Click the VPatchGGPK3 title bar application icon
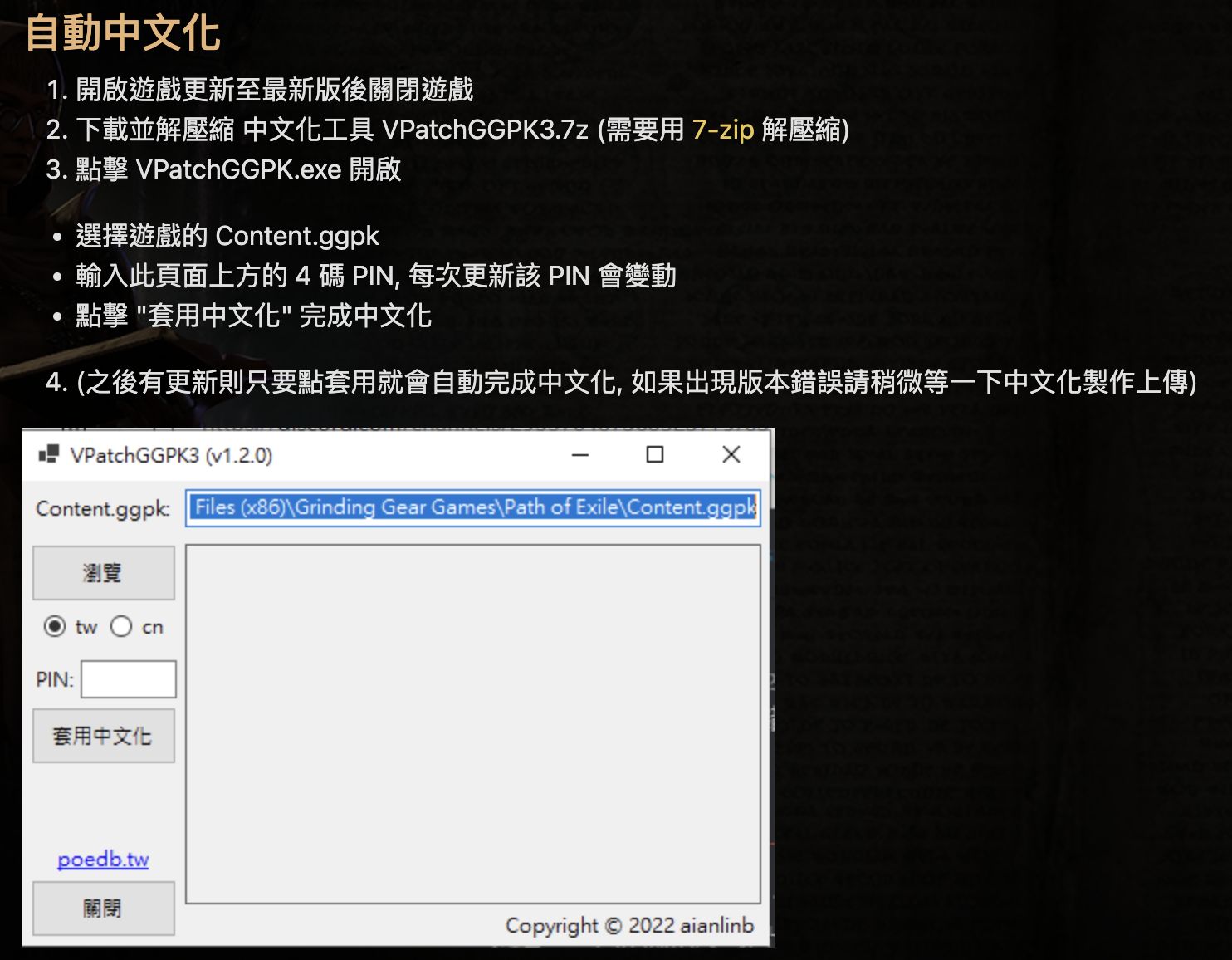The image size is (1232, 960). click(x=47, y=454)
